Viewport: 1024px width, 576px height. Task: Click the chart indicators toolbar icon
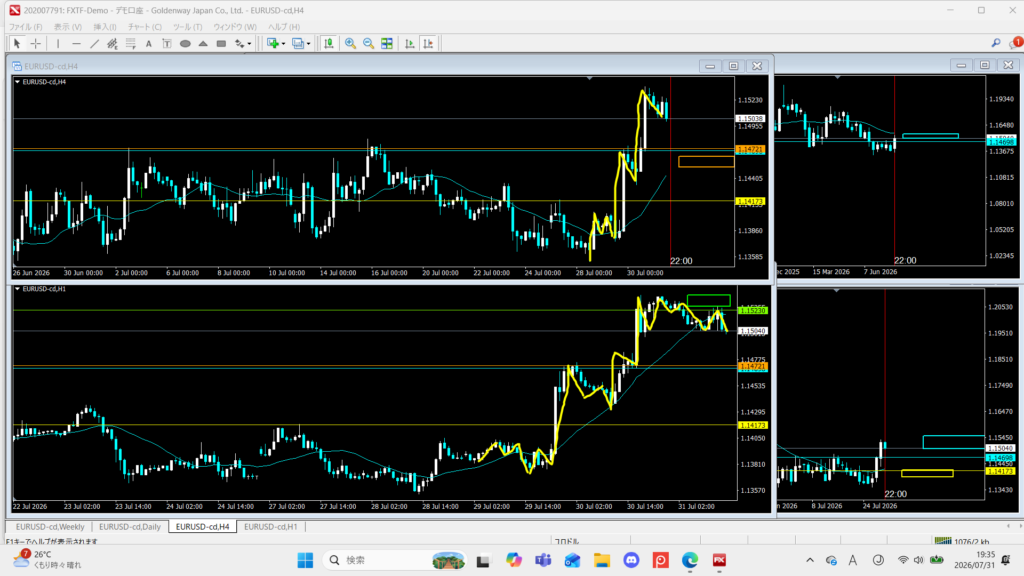tap(329, 44)
